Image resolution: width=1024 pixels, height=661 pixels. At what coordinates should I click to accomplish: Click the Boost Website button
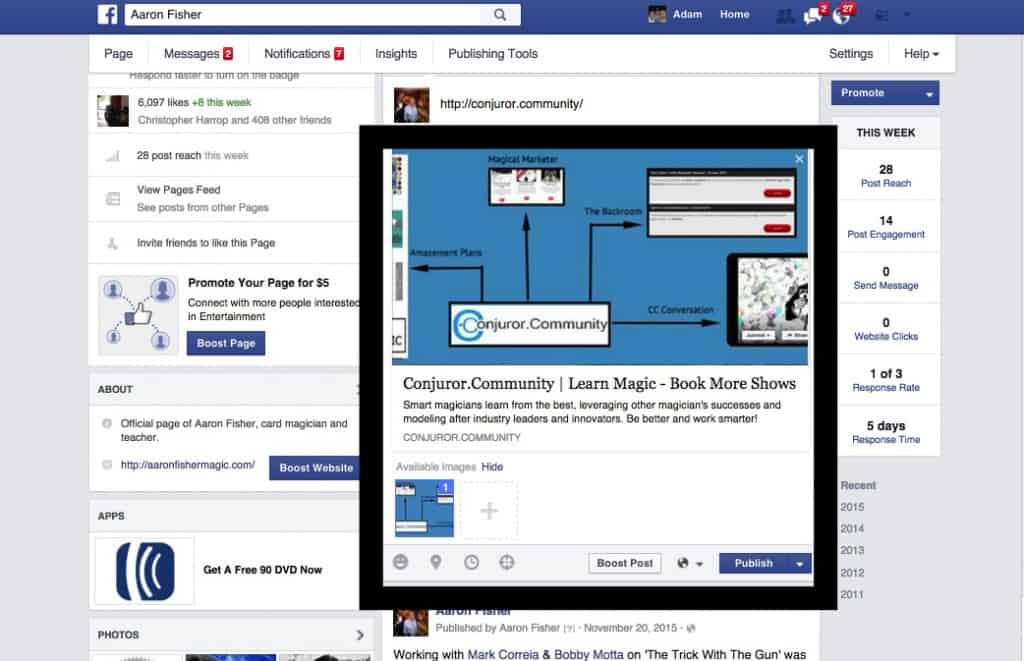(314, 468)
